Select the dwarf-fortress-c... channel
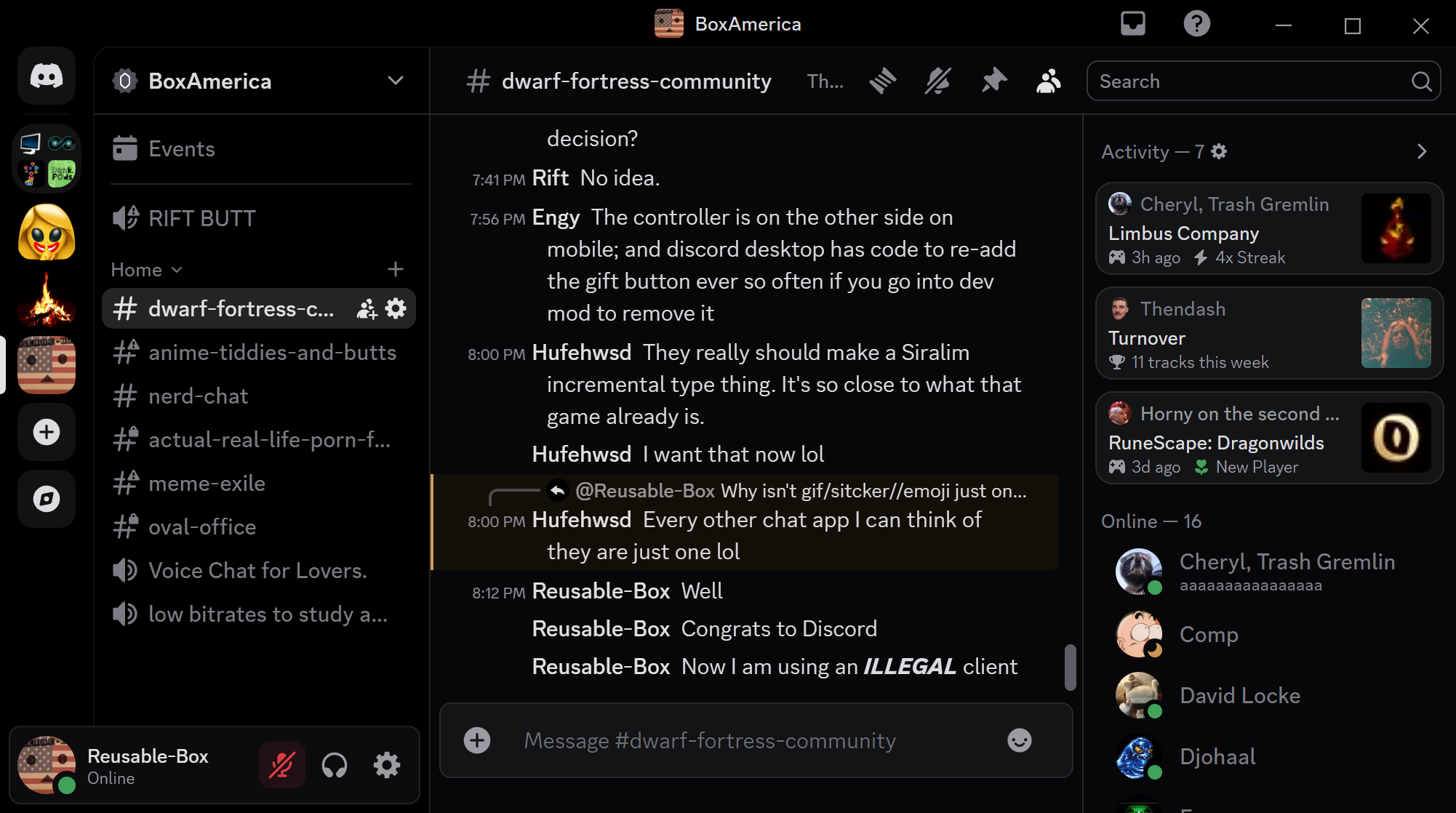The image size is (1456, 813). point(259,309)
